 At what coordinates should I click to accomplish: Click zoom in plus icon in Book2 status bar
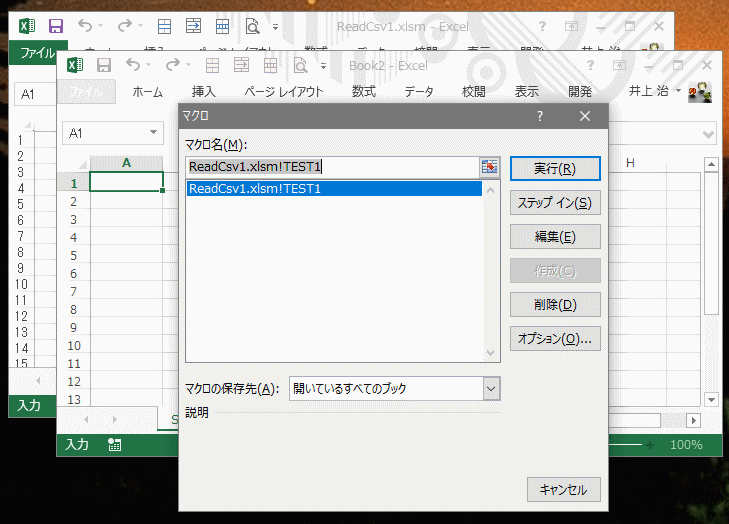[x=649, y=445]
